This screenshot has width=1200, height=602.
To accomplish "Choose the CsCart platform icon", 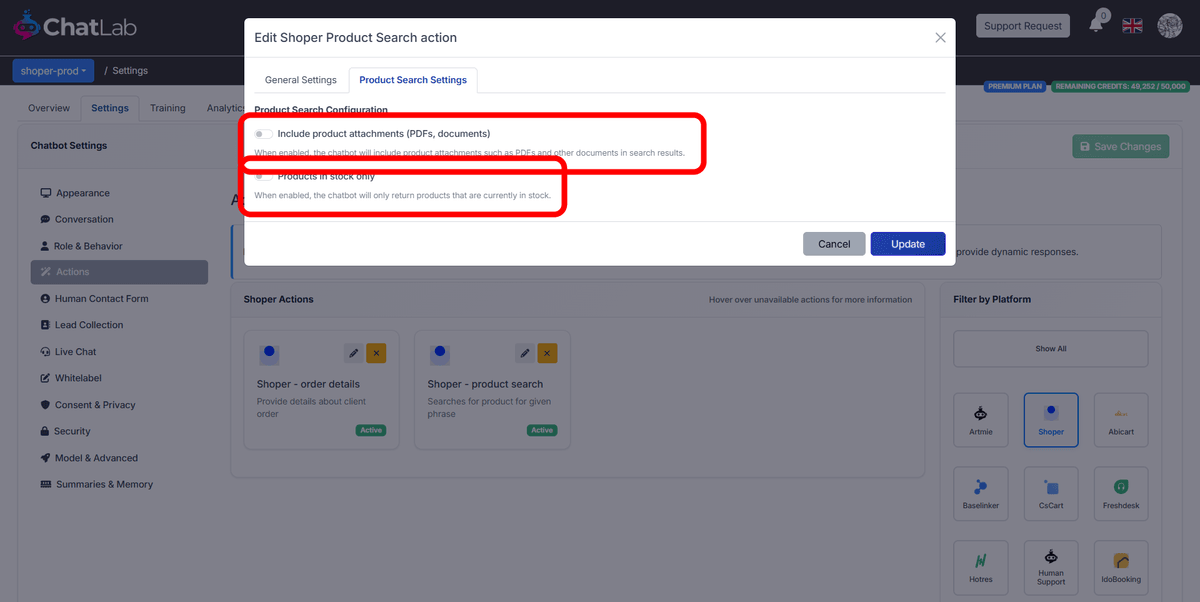I will 1050,493.
